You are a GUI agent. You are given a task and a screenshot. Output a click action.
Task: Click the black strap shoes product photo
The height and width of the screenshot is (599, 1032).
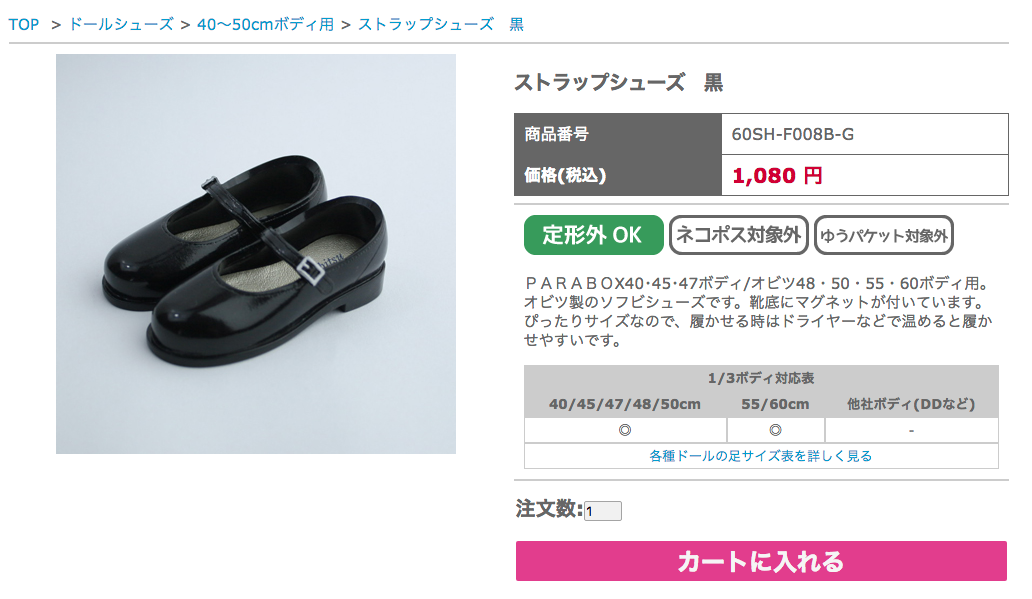tap(256, 254)
